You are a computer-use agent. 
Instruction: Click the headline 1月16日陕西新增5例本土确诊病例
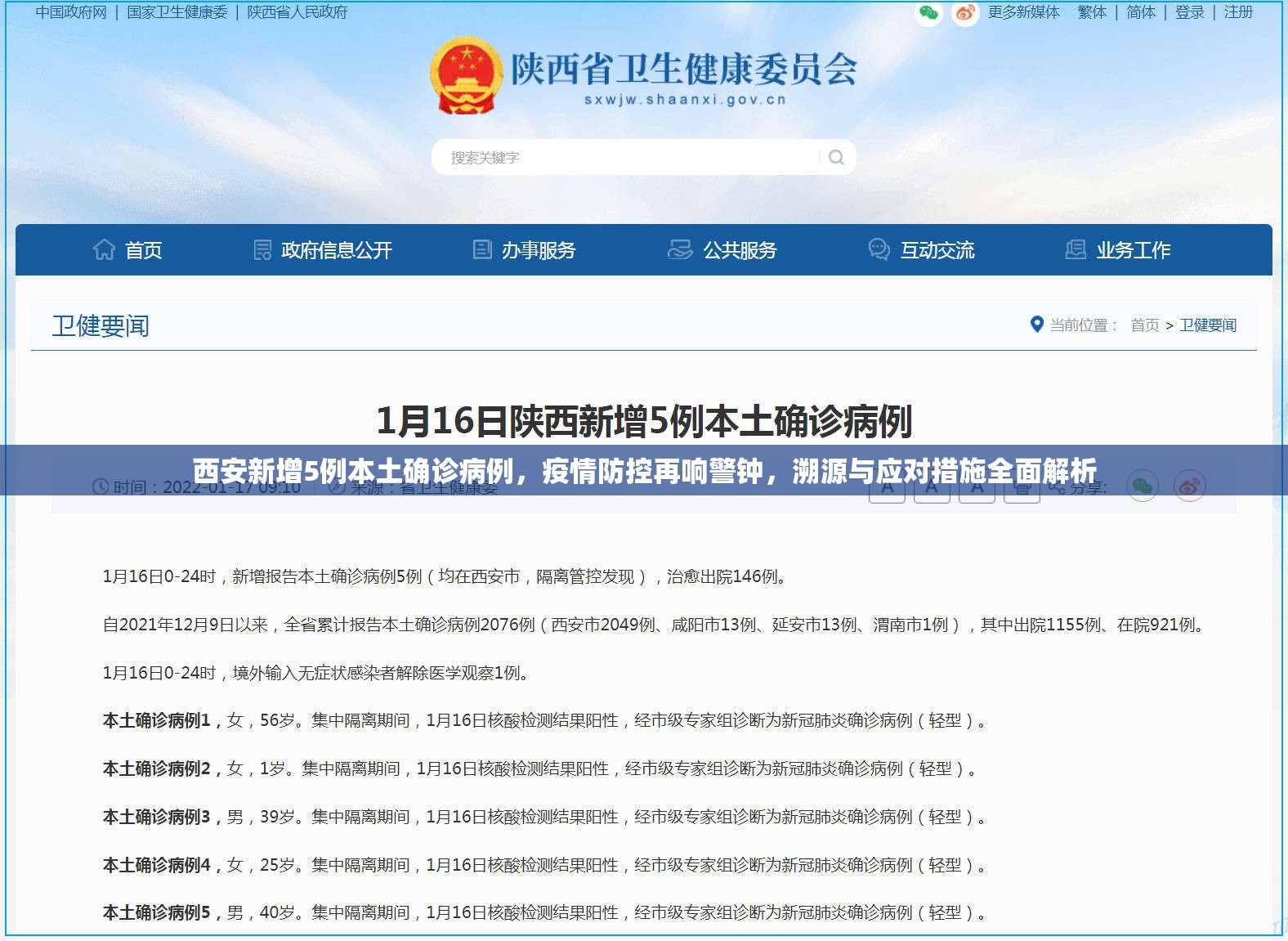(x=644, y=421)
